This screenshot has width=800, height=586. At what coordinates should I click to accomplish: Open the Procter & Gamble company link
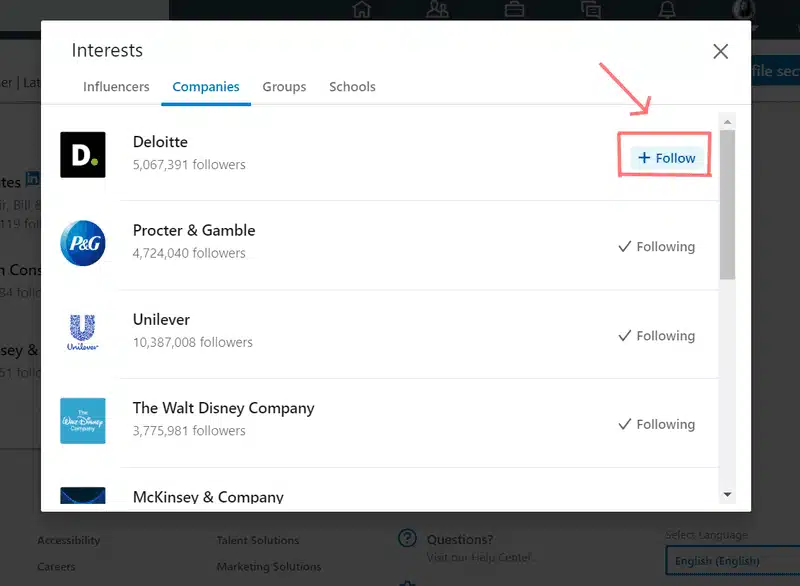click(x=194, y=231)
